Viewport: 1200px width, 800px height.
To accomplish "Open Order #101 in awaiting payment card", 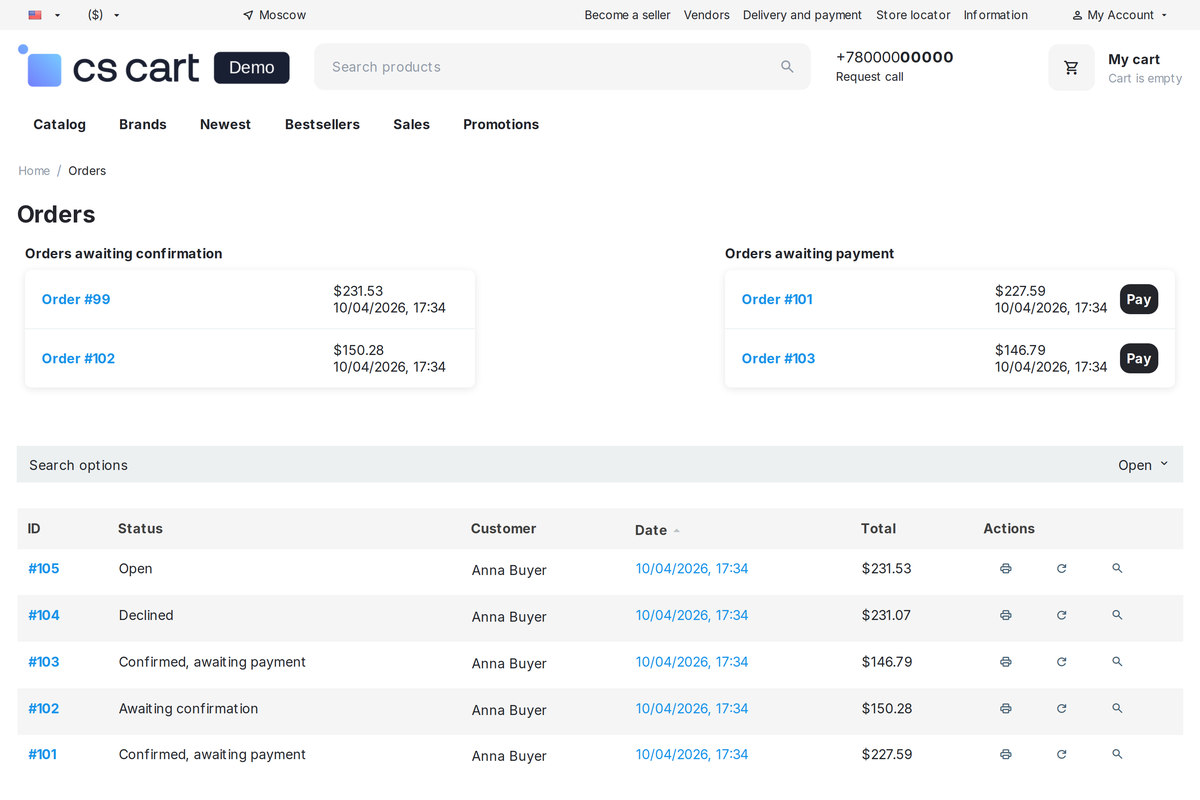I will point(777,299).
